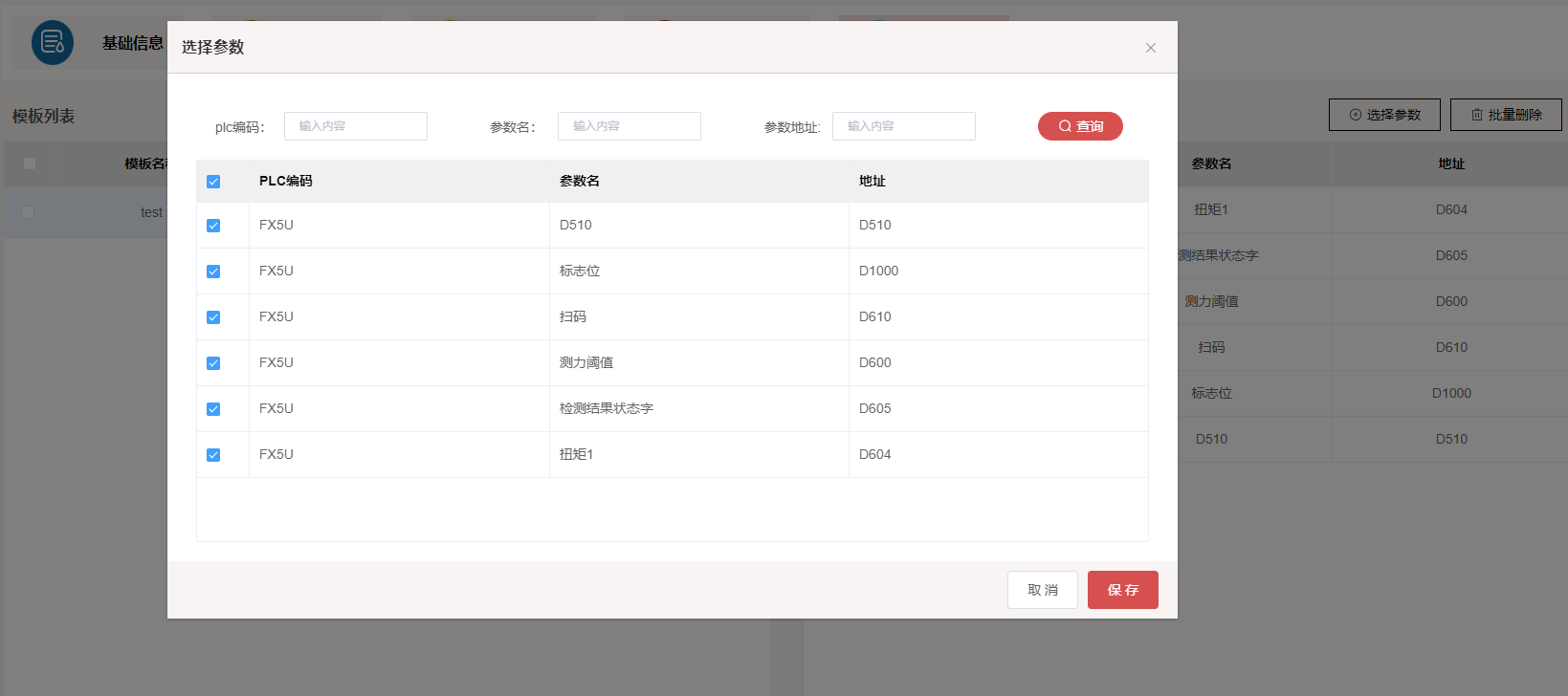This screenshot has height=696, width=1568.
Task: Click FX5U in the 标志位 row
Action: [276, 271]
